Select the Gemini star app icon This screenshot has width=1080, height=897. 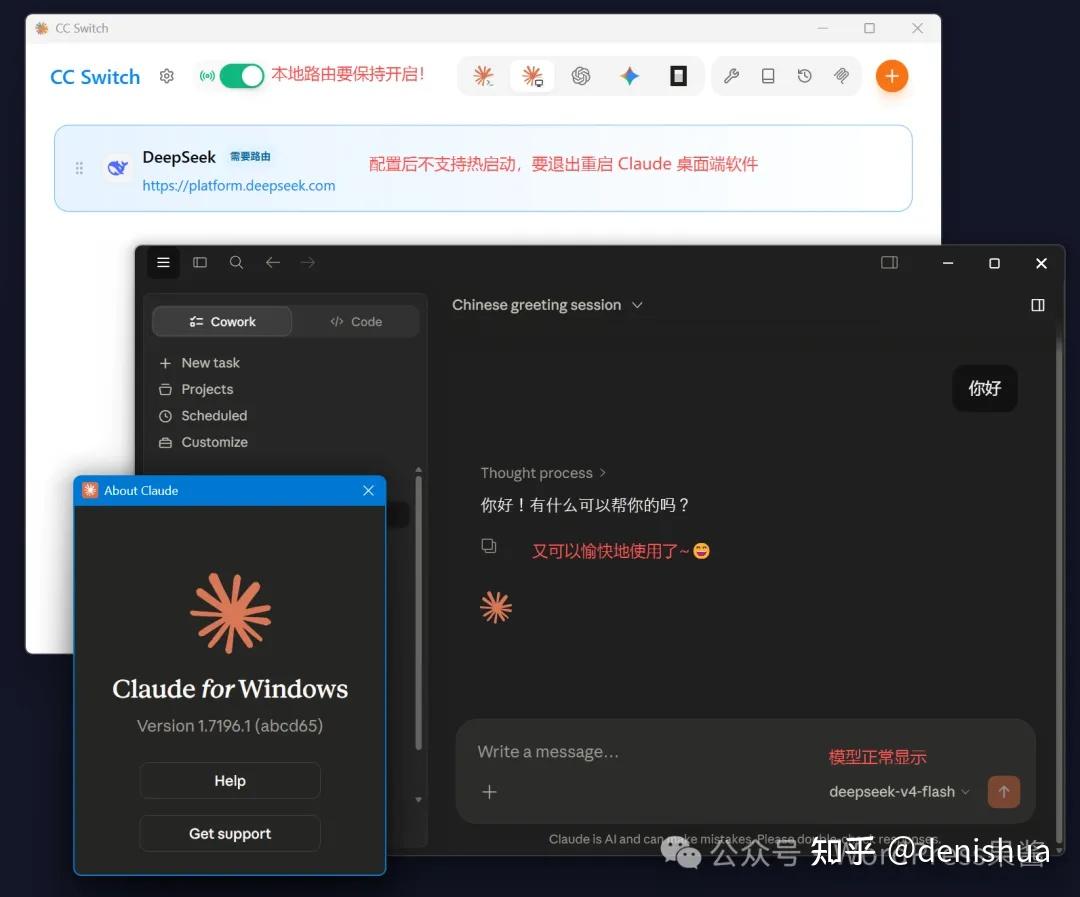[x=629, y=76]
